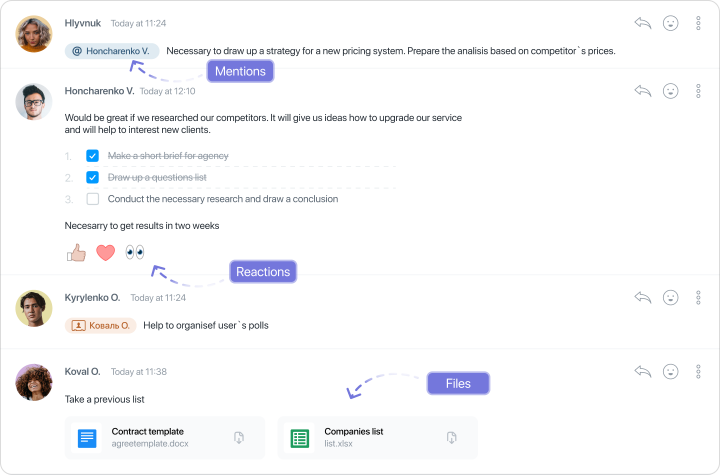This screenshot has width=720, height=475.
Task: Click the @ Honcharenko V. mention tag
Action: click(112, 51)
